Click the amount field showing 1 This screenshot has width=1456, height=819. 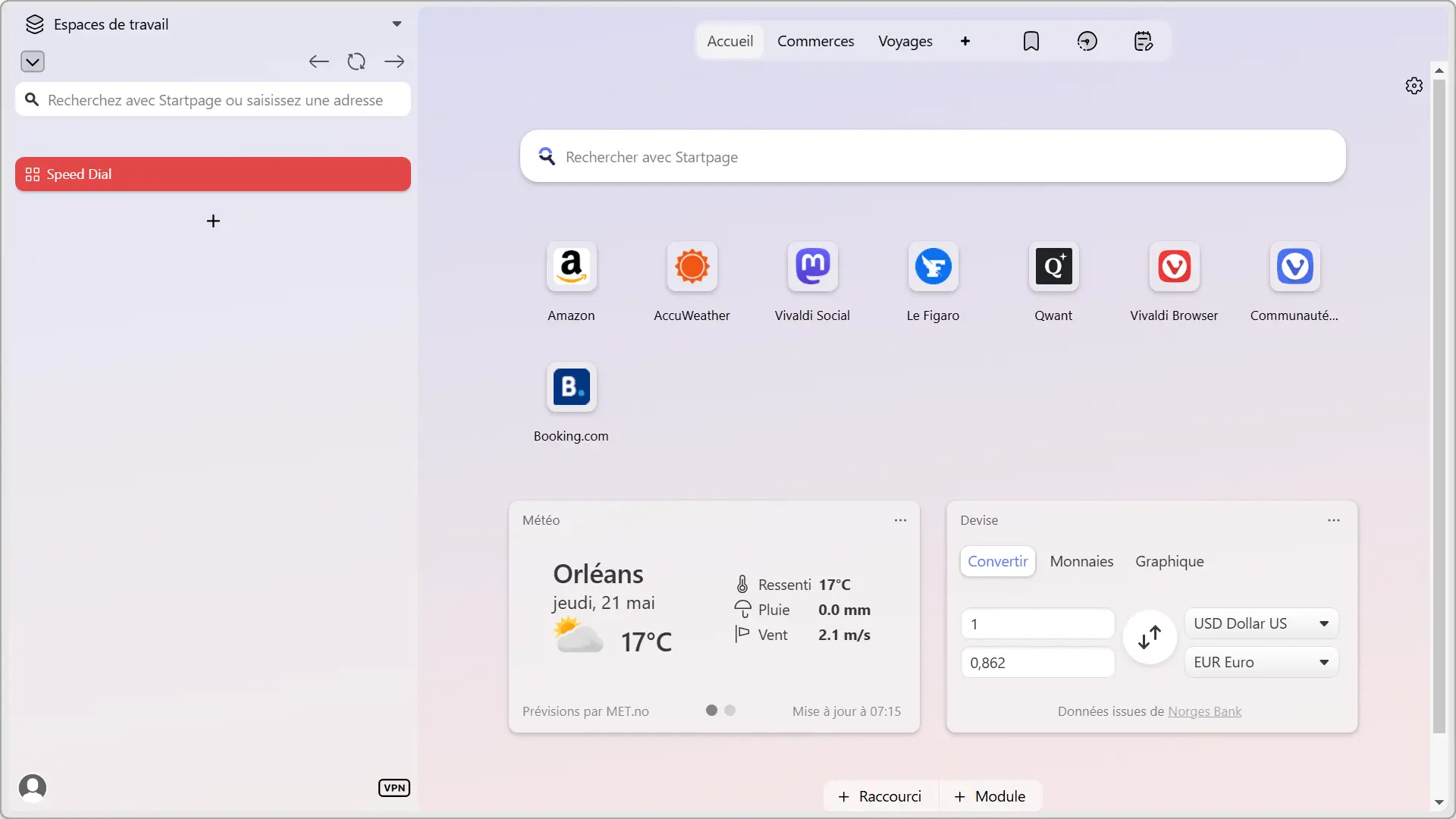coord(1037,624)
